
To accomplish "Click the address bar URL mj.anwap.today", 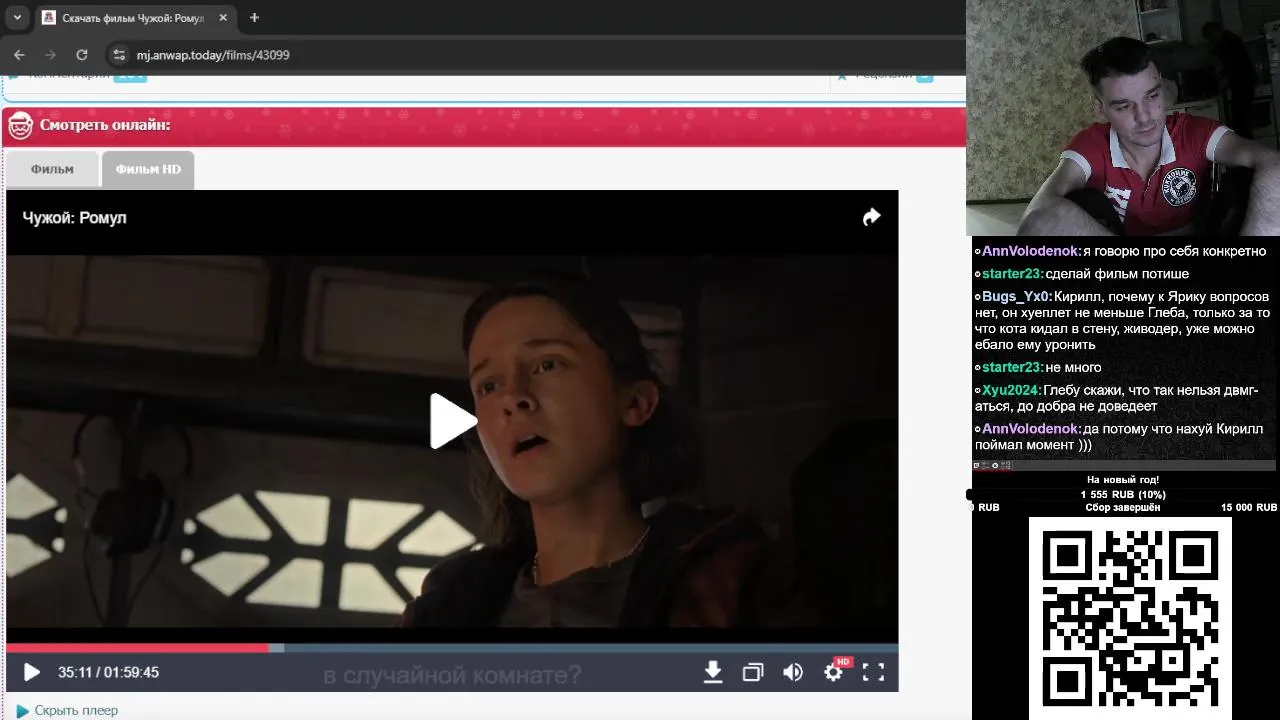I will [x=213, y=55].
